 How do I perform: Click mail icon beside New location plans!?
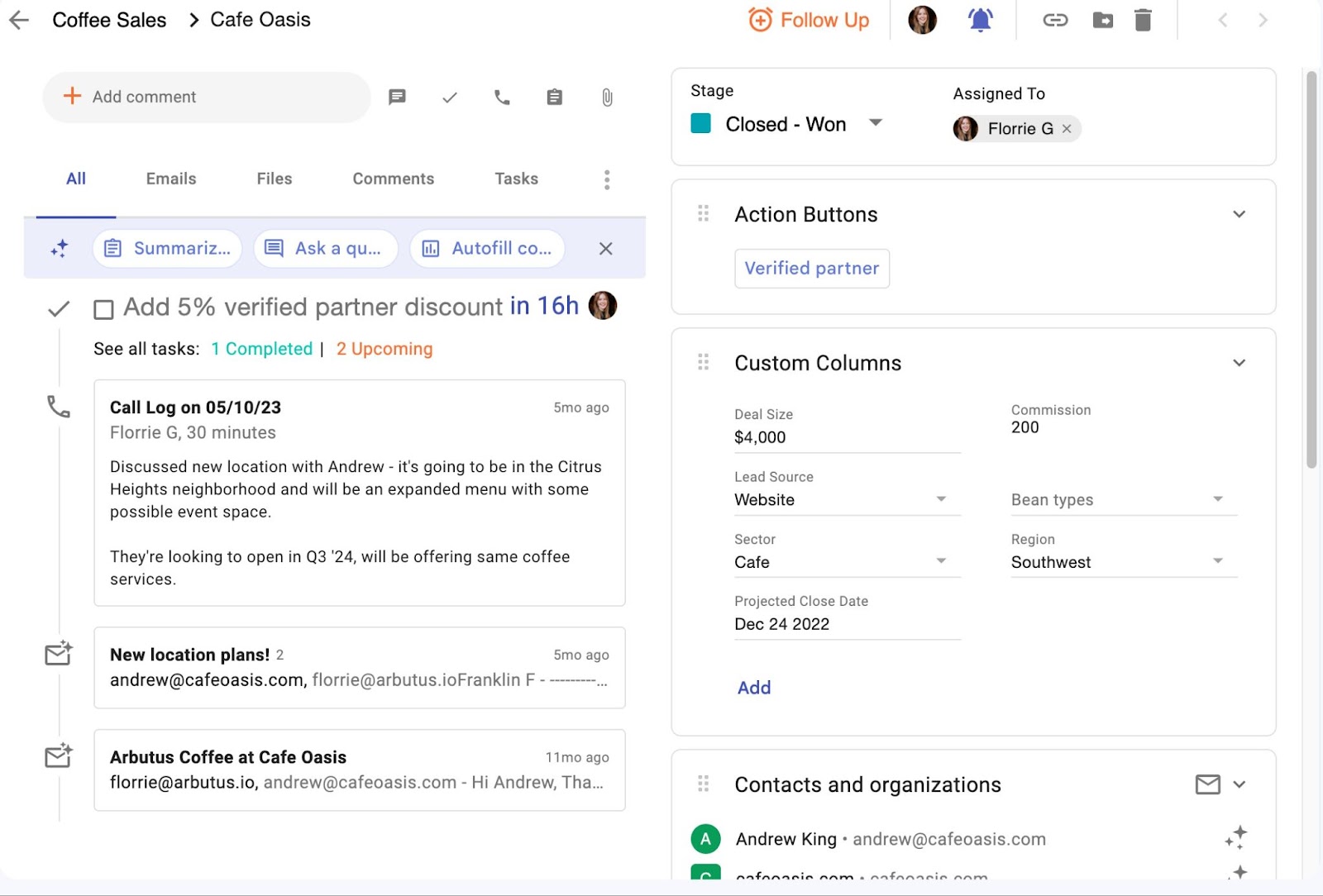[59, 653]
